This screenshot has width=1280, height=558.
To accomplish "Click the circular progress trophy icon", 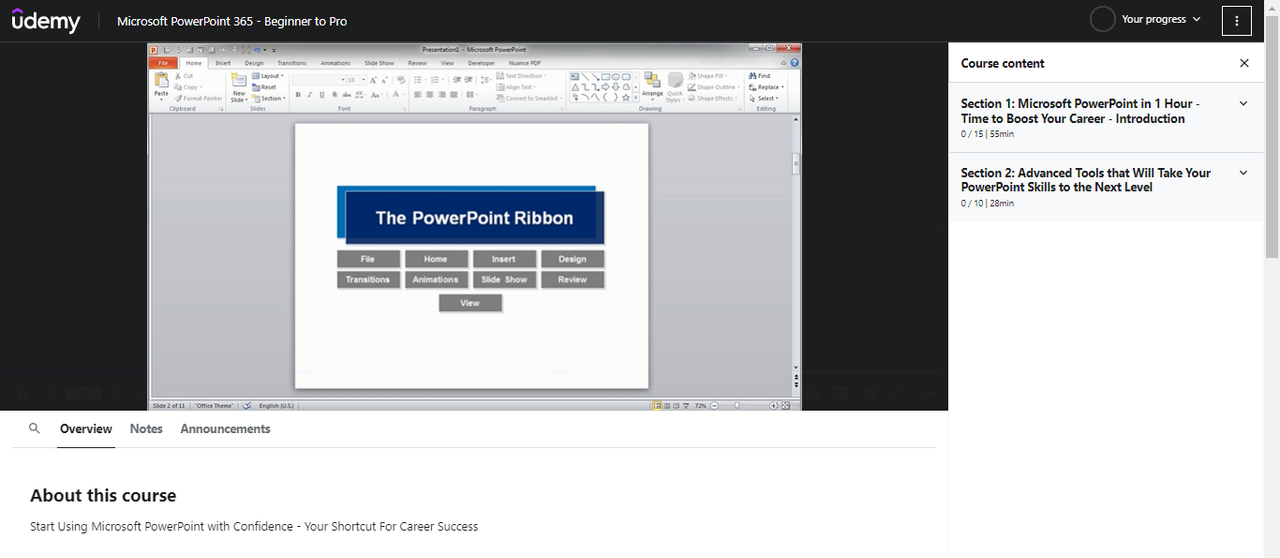I will tap(1102, 19).
